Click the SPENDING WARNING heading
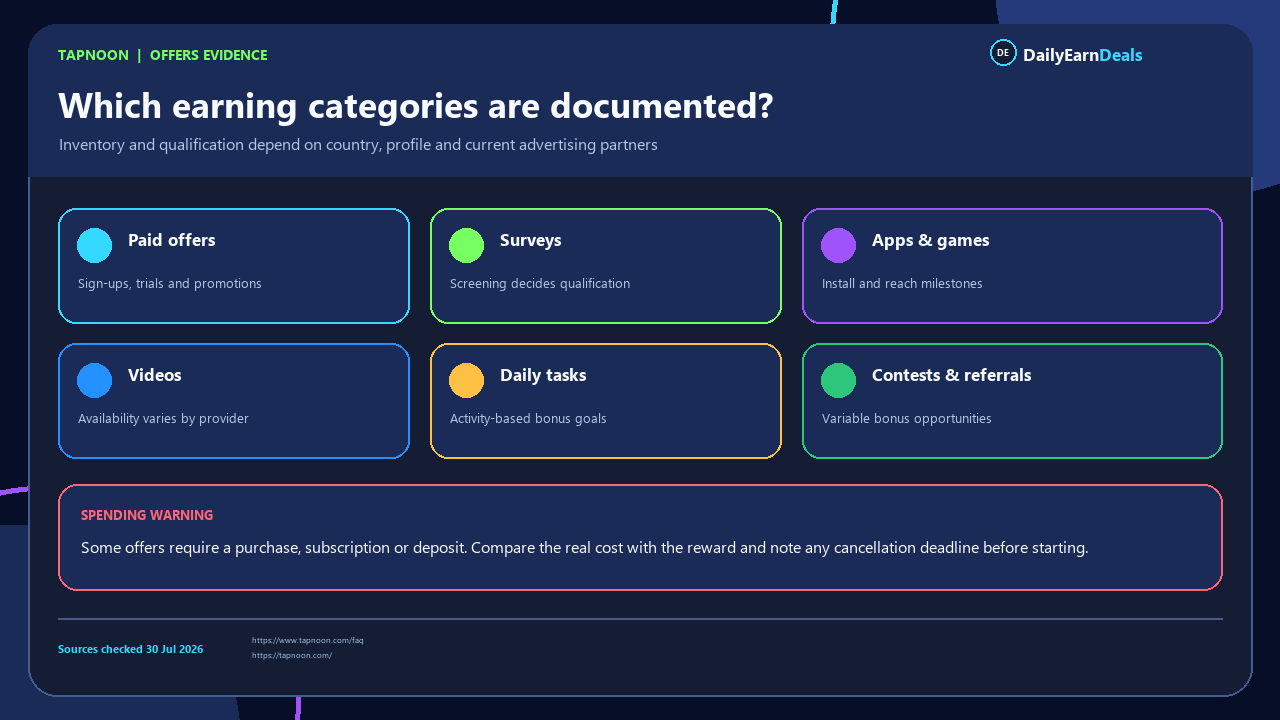This screenshot has height=720, width=1280. (x=147, y=515)
